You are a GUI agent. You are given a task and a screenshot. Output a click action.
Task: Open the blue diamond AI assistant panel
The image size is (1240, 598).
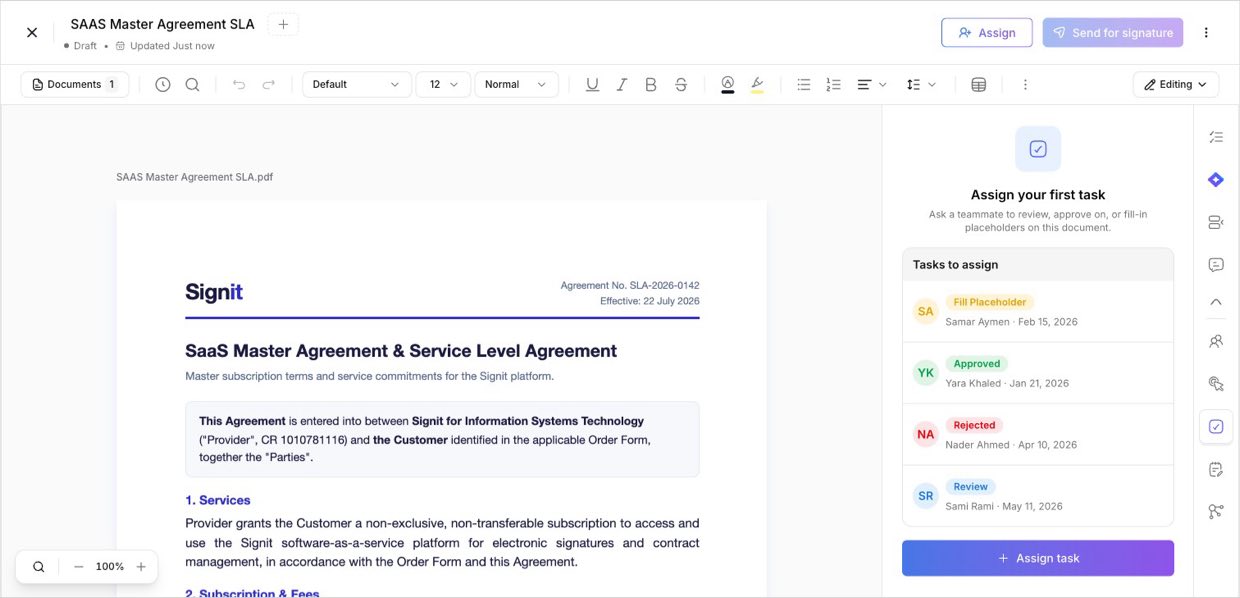pyautogui.click(x=1216, y=180)
